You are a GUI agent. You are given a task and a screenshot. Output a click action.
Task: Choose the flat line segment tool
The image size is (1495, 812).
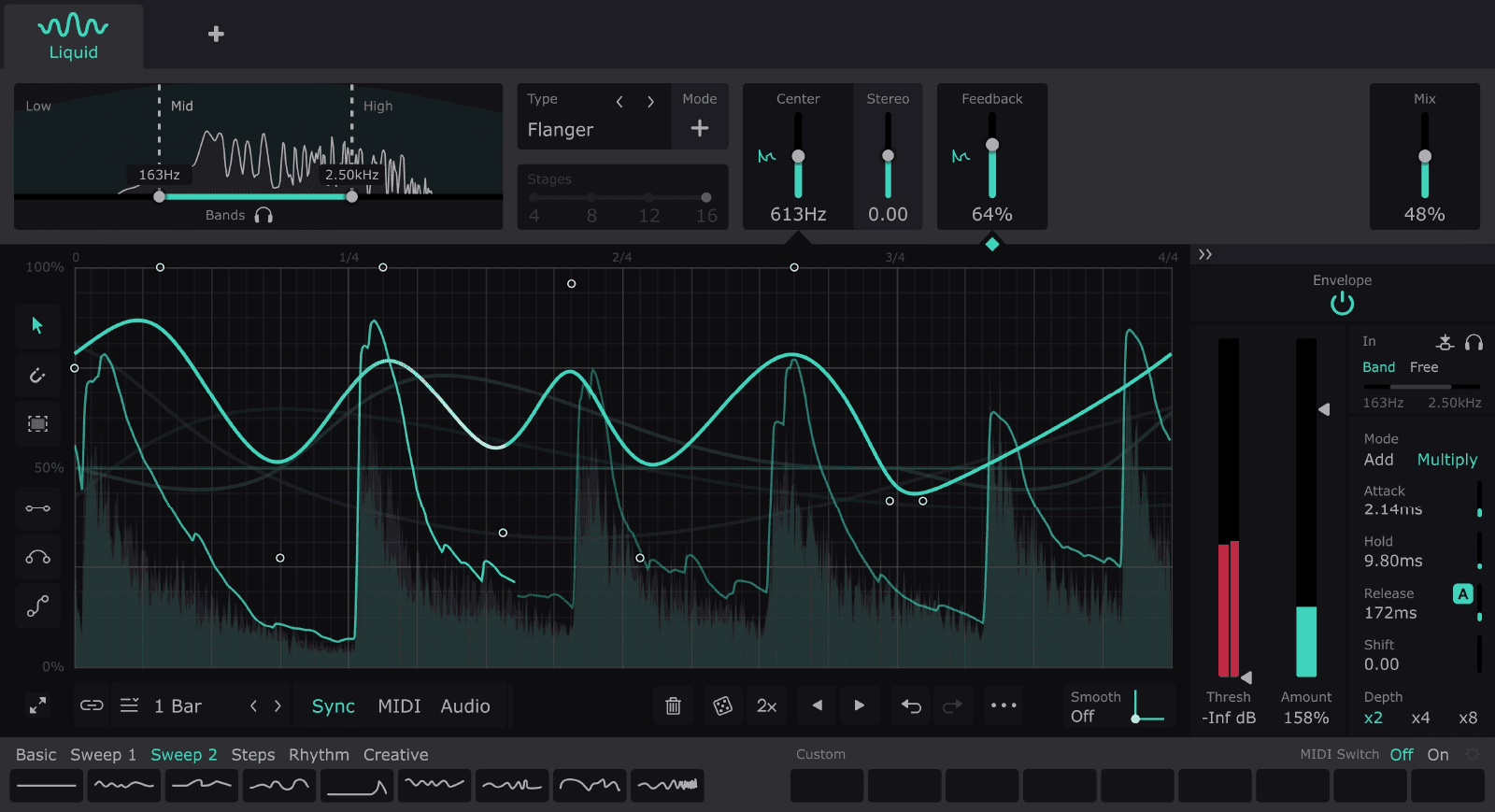tap(37, 508)
